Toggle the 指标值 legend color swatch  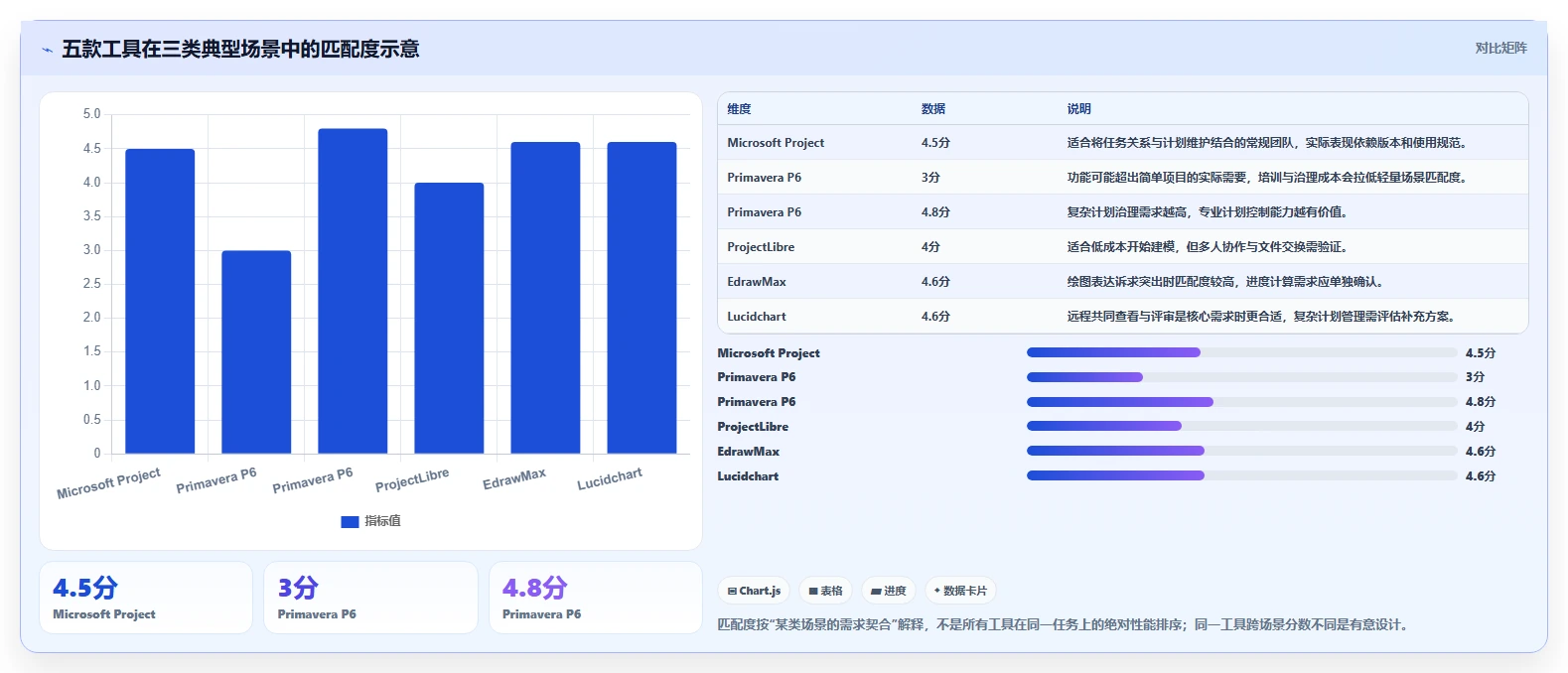tap(350, 521)
